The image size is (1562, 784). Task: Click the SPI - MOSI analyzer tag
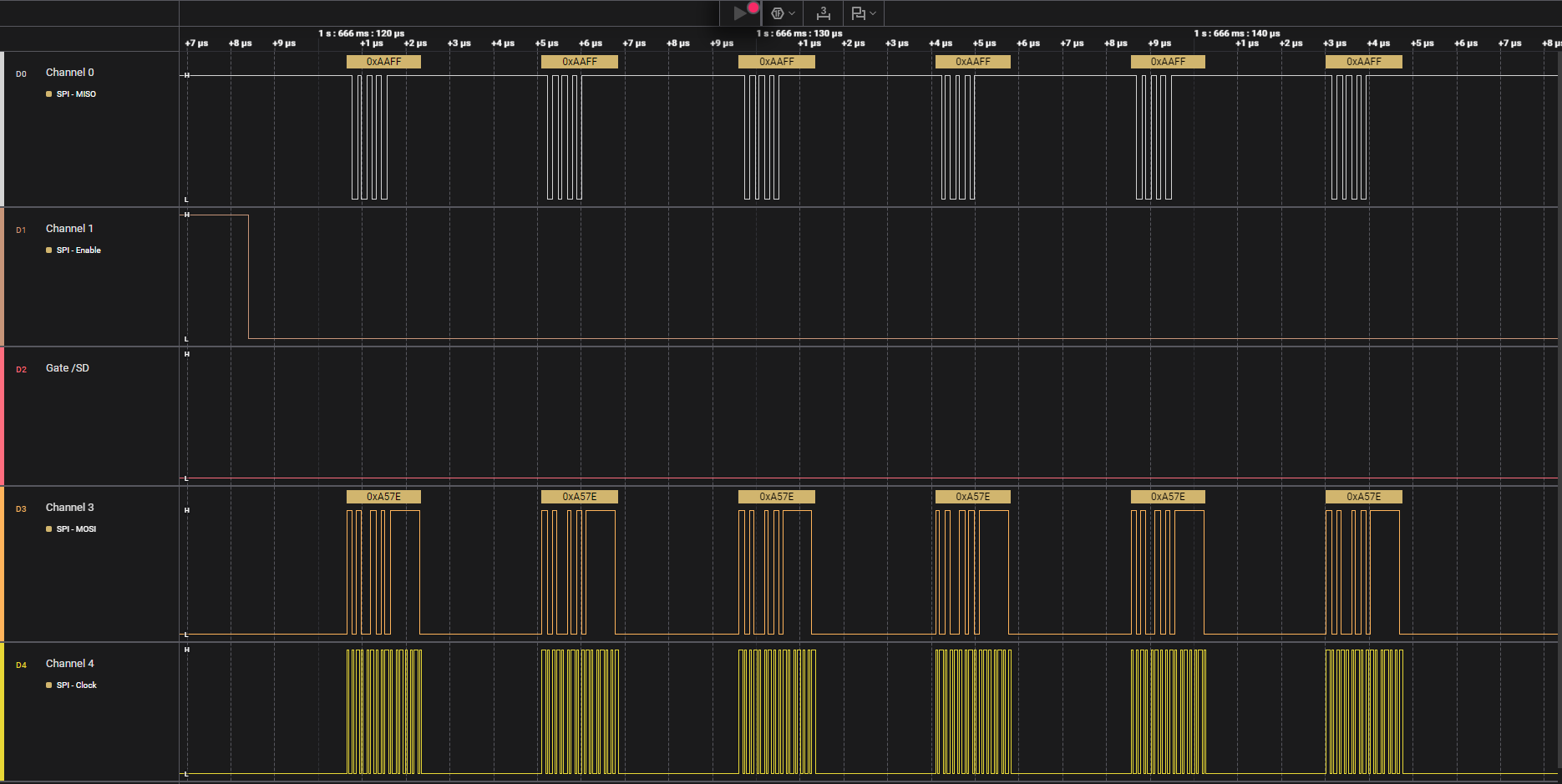[x=75, y=529]
